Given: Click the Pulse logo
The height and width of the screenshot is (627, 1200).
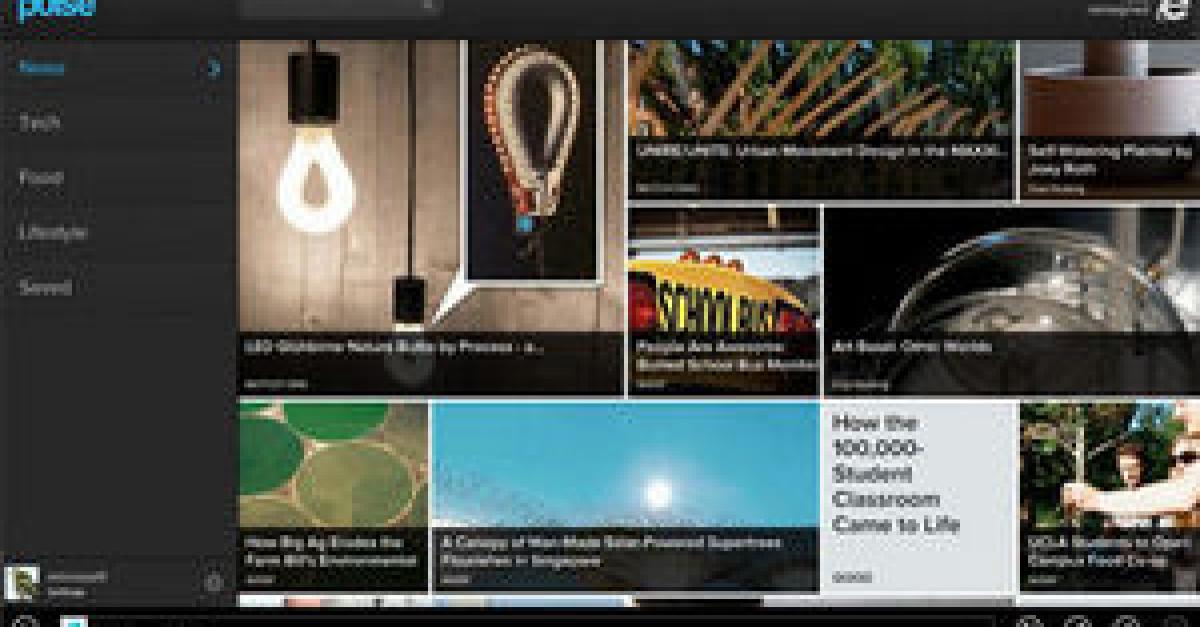Looking at the screenshot, I should pyautogui.click(x=56, y=9).
